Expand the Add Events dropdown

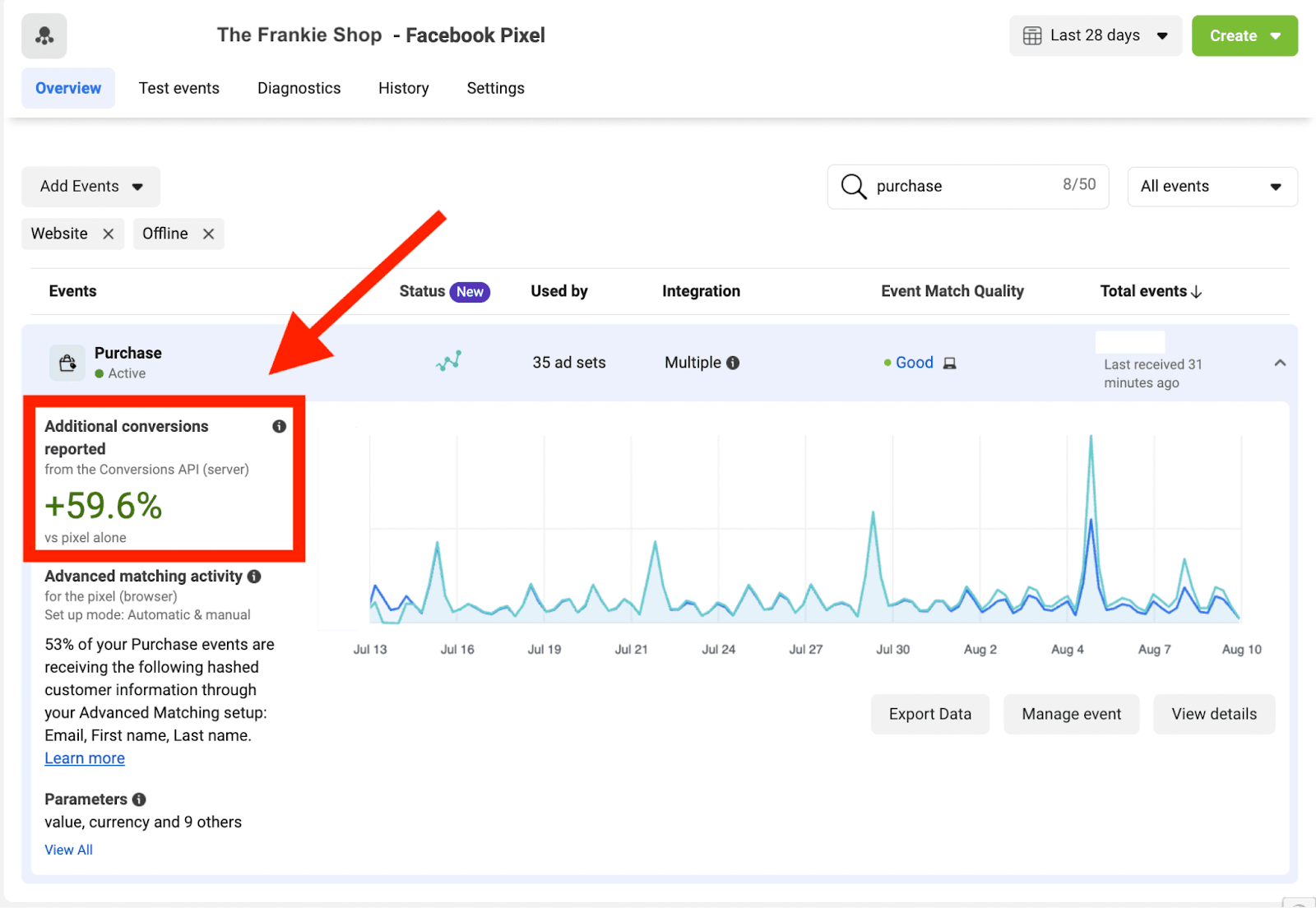[91, 187]
